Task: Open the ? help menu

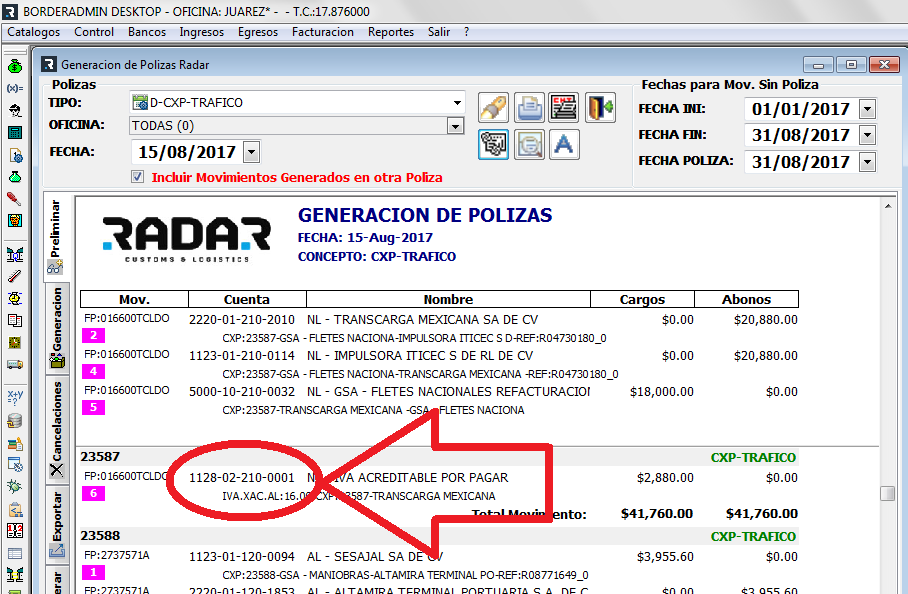Action: 466,32
